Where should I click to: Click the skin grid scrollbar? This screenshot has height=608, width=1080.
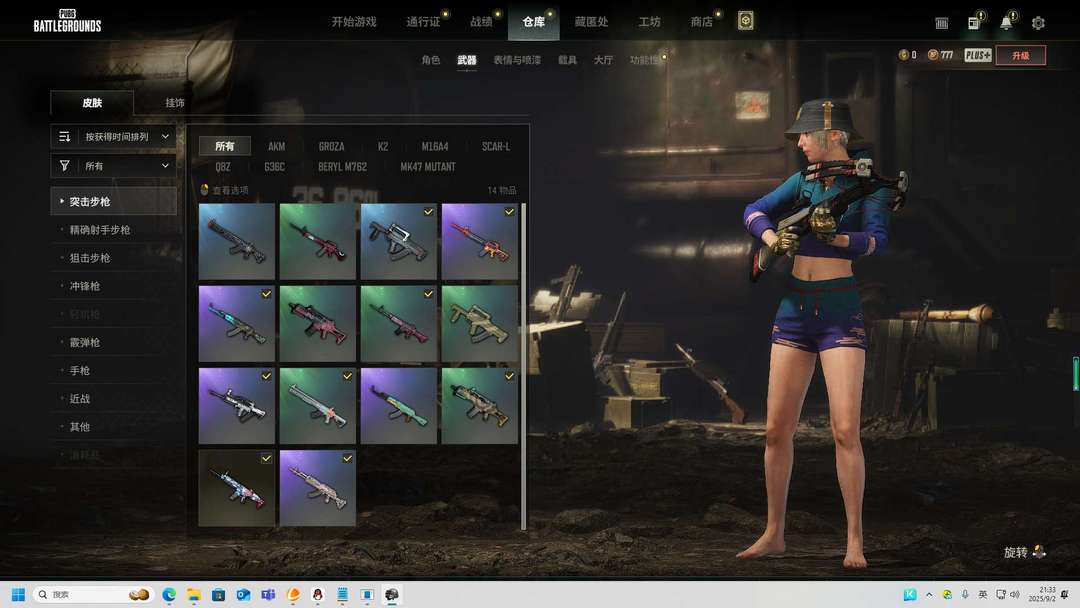tap(523, 366)
